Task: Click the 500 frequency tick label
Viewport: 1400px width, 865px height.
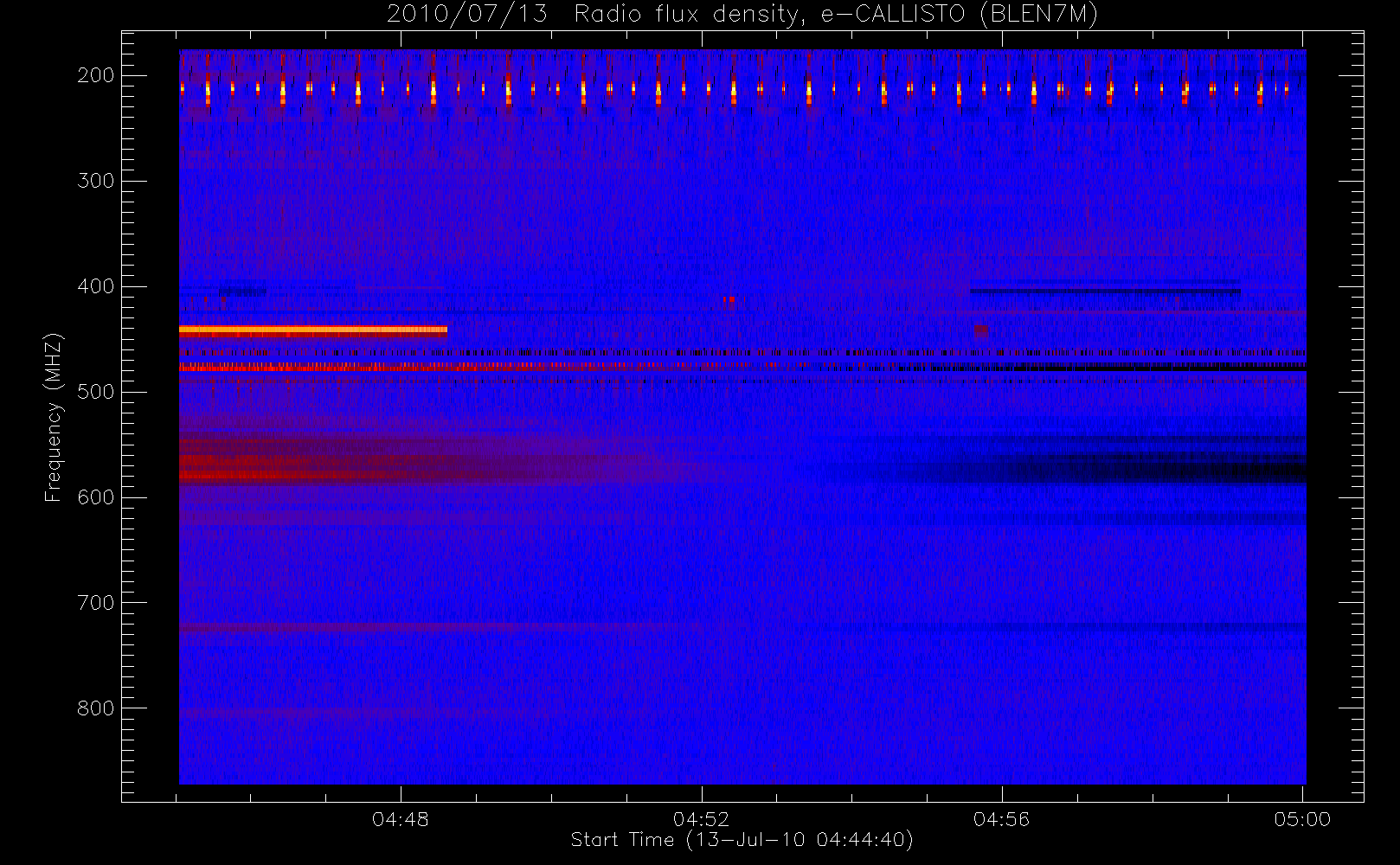Action: click(x=96, y=392)
